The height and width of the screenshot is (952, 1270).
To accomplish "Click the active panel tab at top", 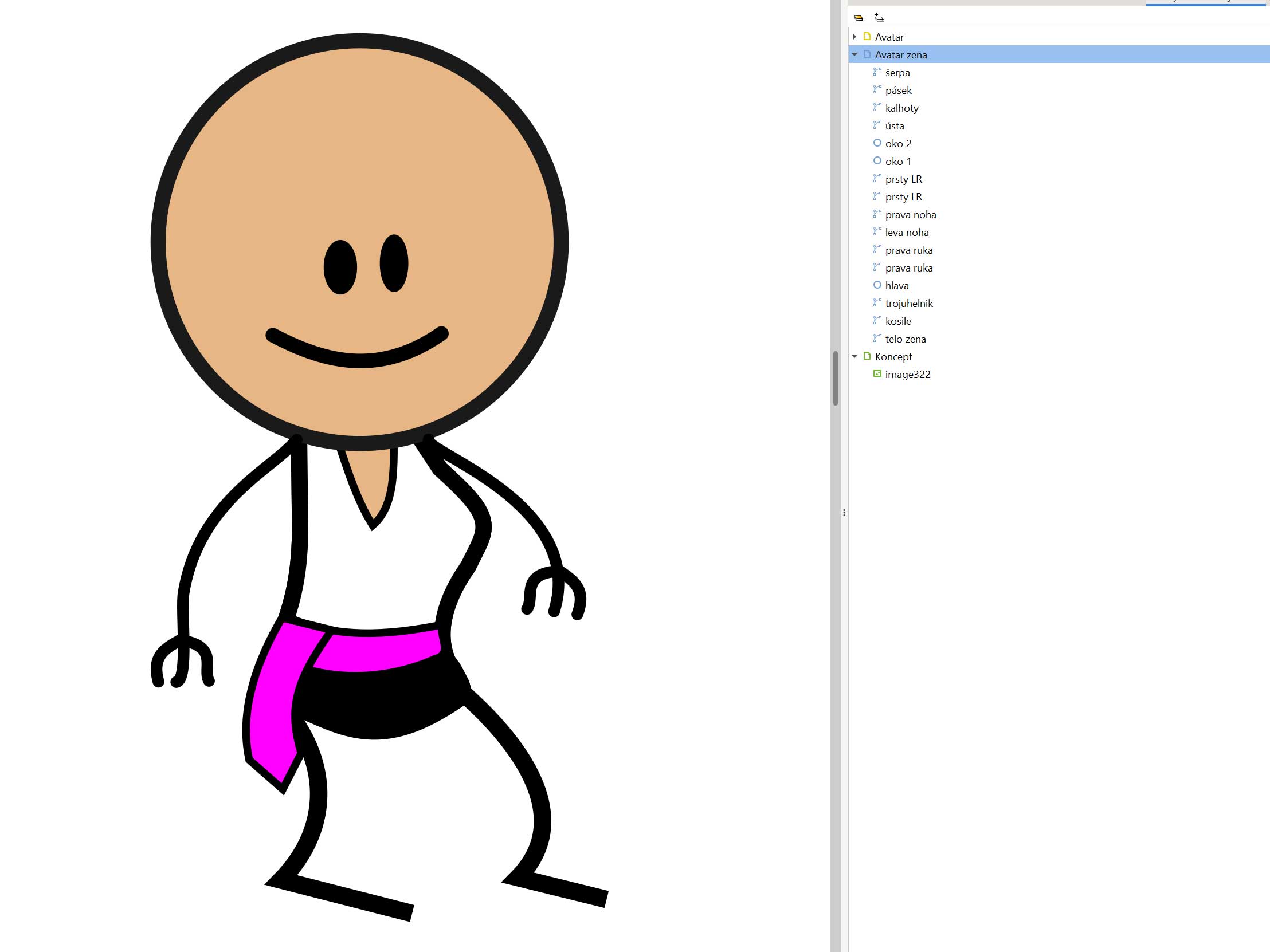I will [x=1207, y=3].
